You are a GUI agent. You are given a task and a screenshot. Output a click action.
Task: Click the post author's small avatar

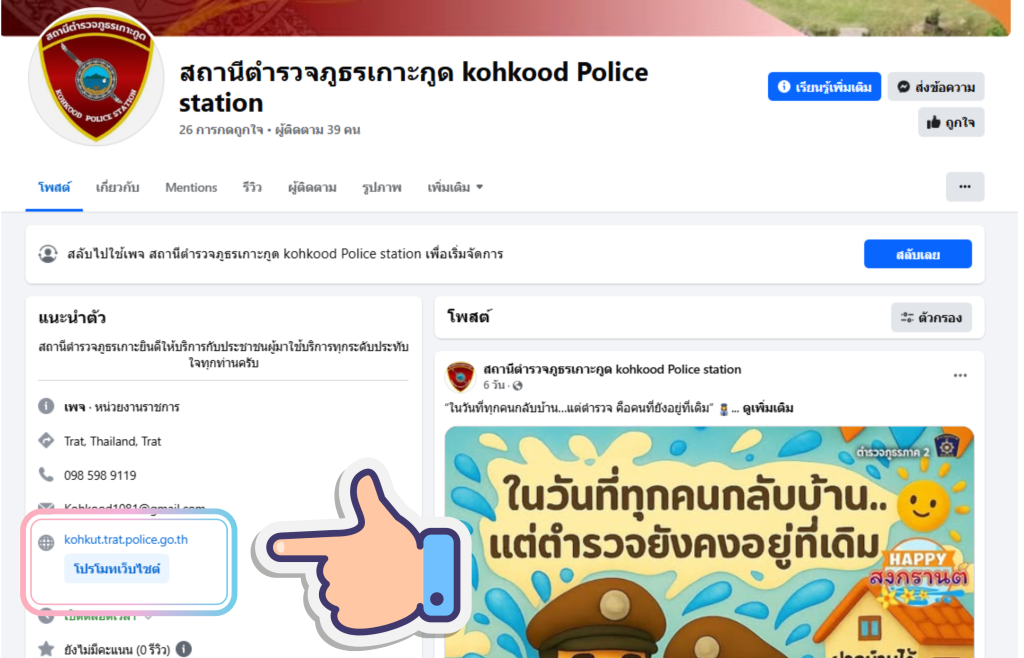tap(460, 377)
